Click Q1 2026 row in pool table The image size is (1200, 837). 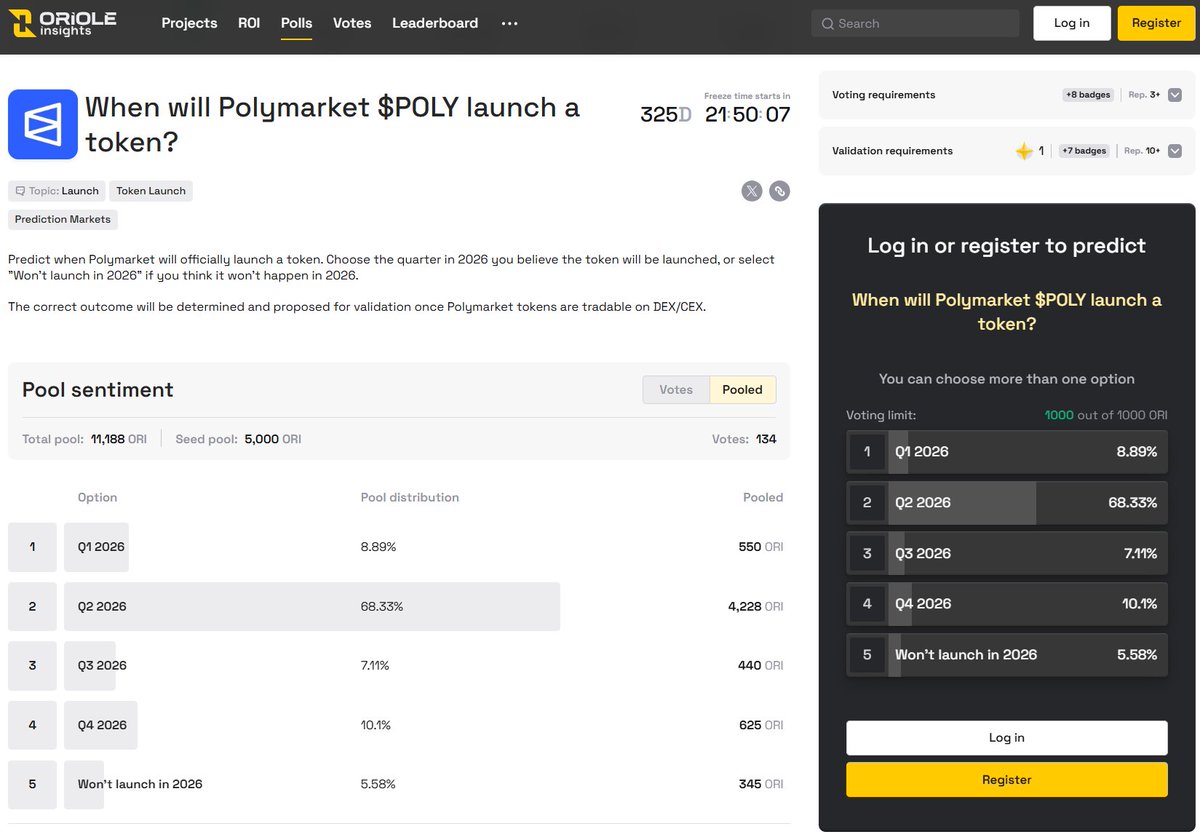tap(398, 547)
